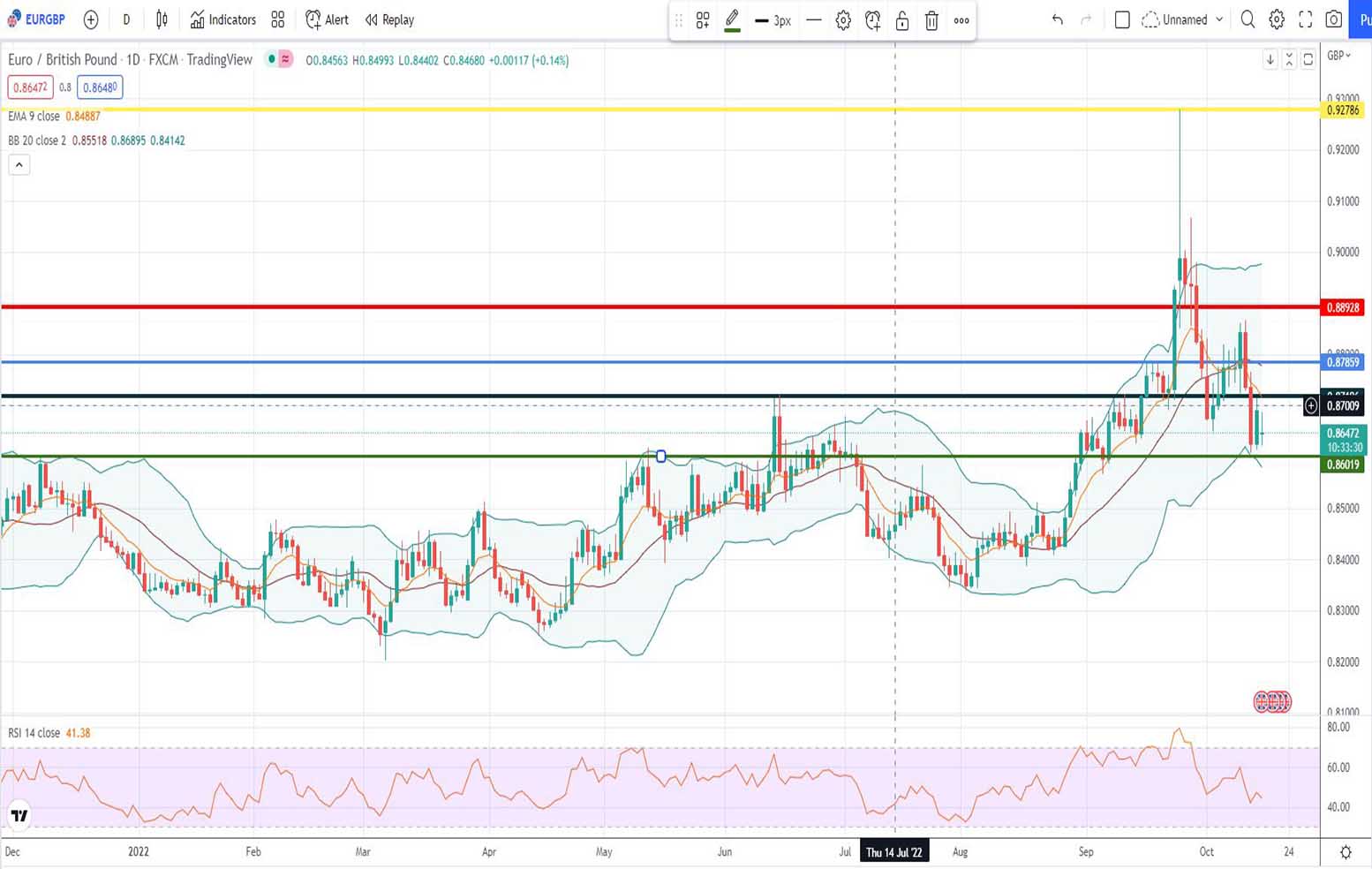Toggle fullscreen mode
Viewport: 1372px width, 869px height.
1305,19
